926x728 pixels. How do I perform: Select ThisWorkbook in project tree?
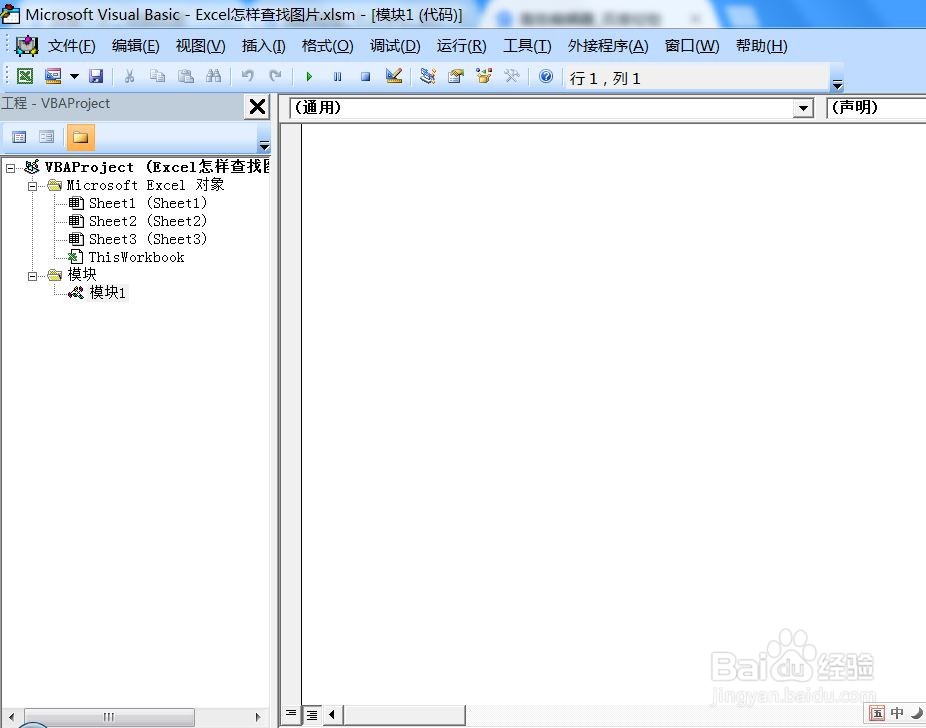point(136,257)
